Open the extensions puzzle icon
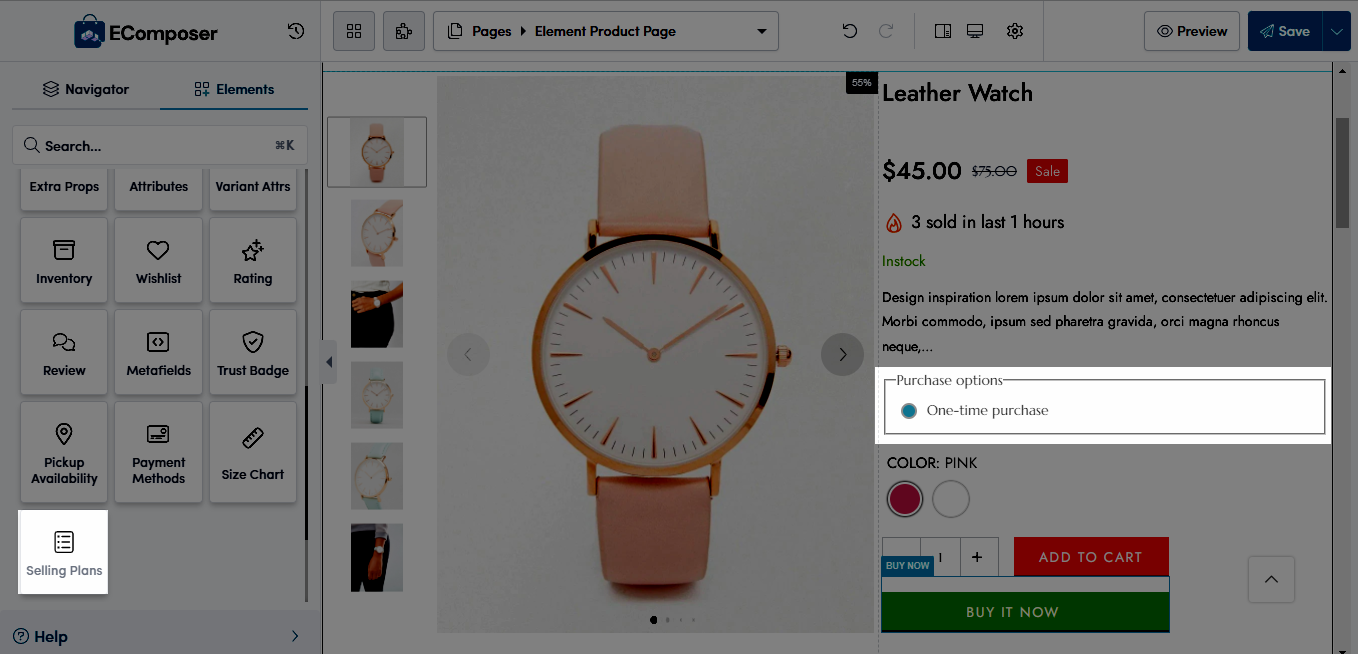 pos(404,31)
